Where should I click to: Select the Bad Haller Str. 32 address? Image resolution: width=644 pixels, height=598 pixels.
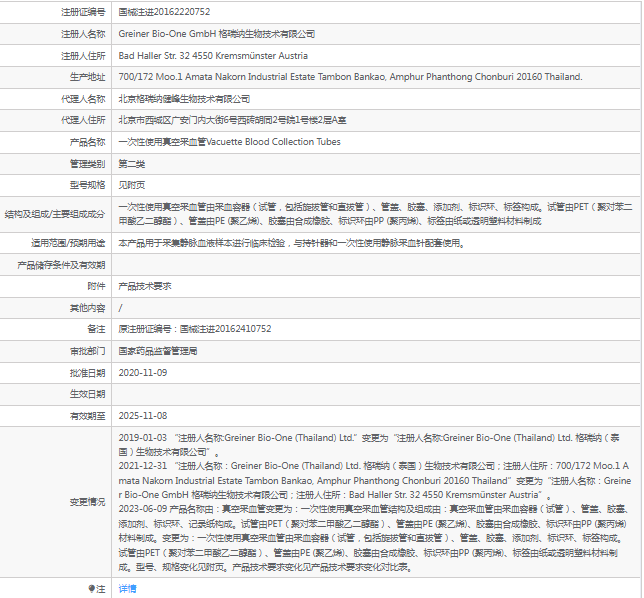click(213, 55)
